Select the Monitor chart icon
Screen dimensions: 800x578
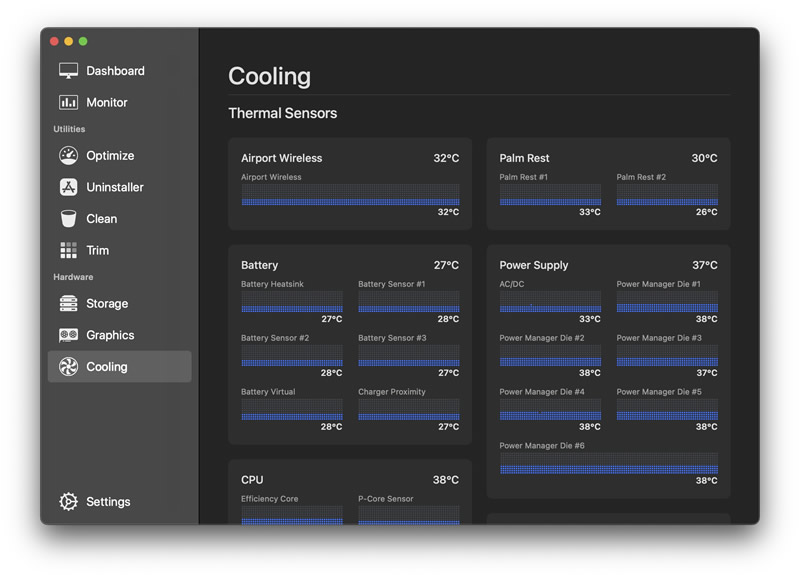68,103
